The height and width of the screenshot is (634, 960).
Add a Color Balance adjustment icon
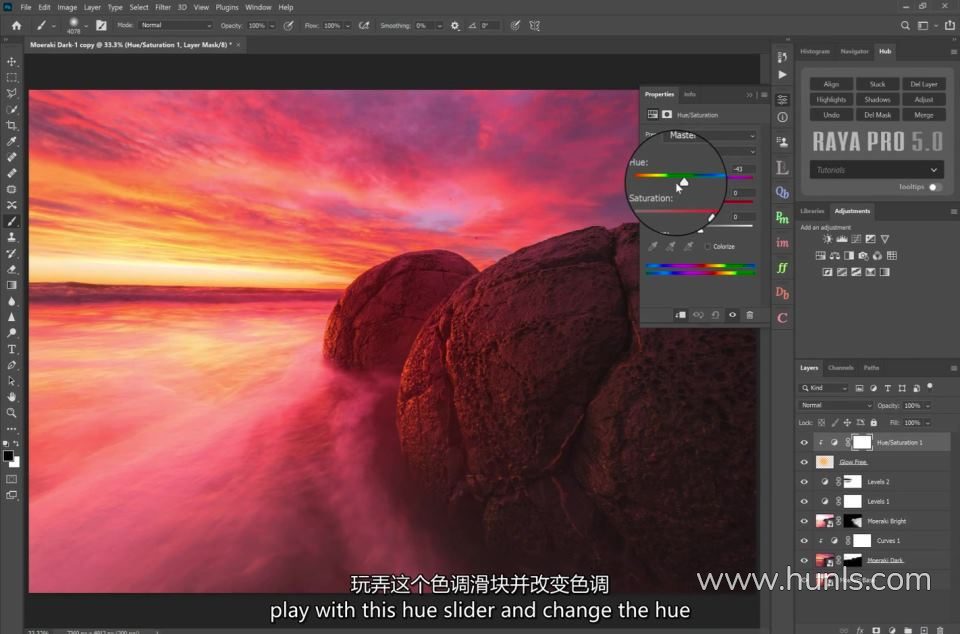pos(834,256)
